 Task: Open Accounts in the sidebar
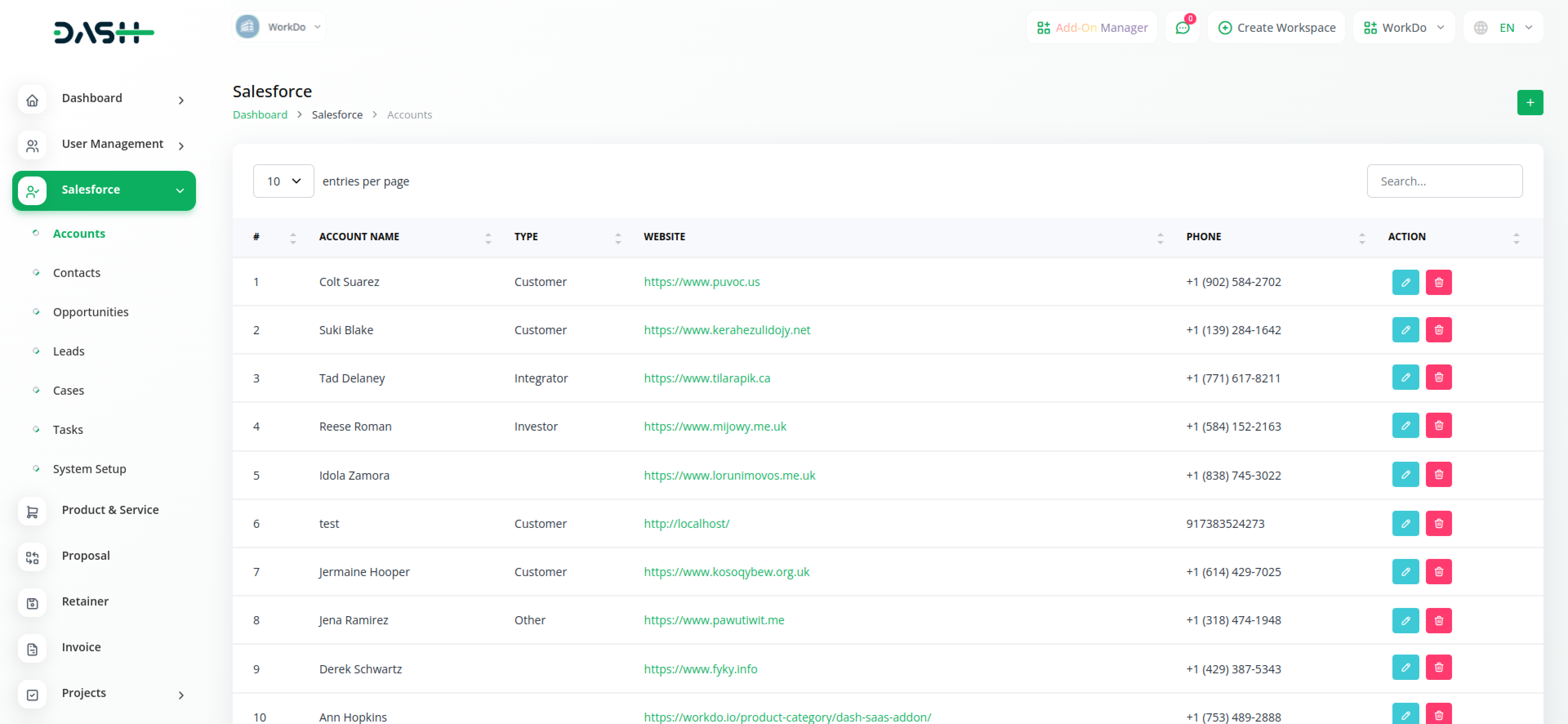[79, 233]
